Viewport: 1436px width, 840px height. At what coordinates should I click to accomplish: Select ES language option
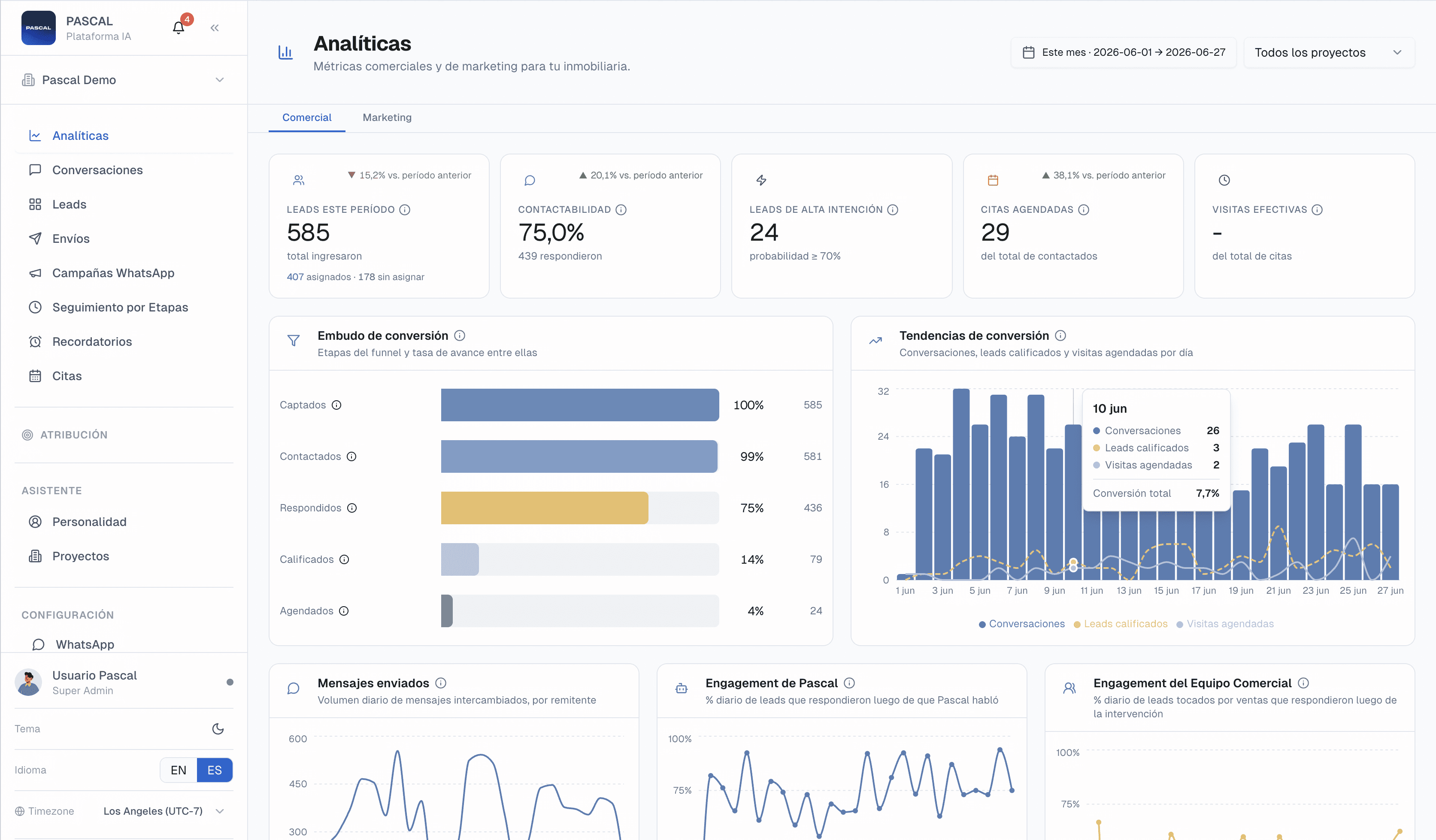point(214,770)
